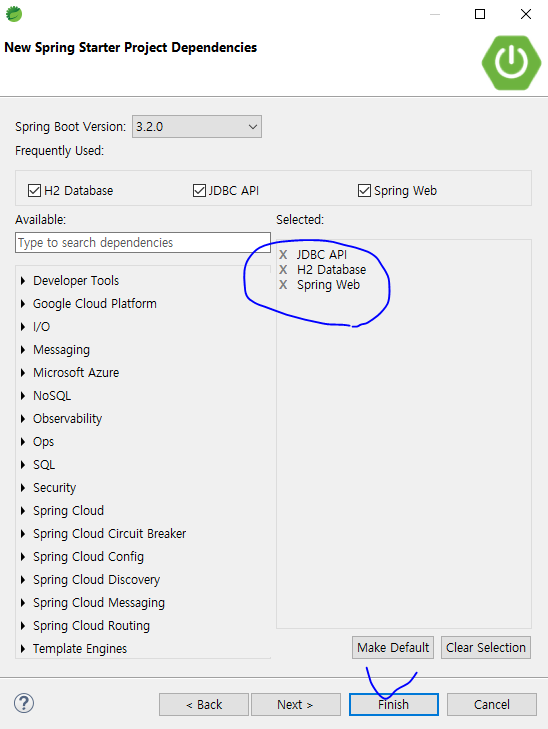The image size is (548, 729).
Task: Go Back to the previous page
Action: [204, 704]
